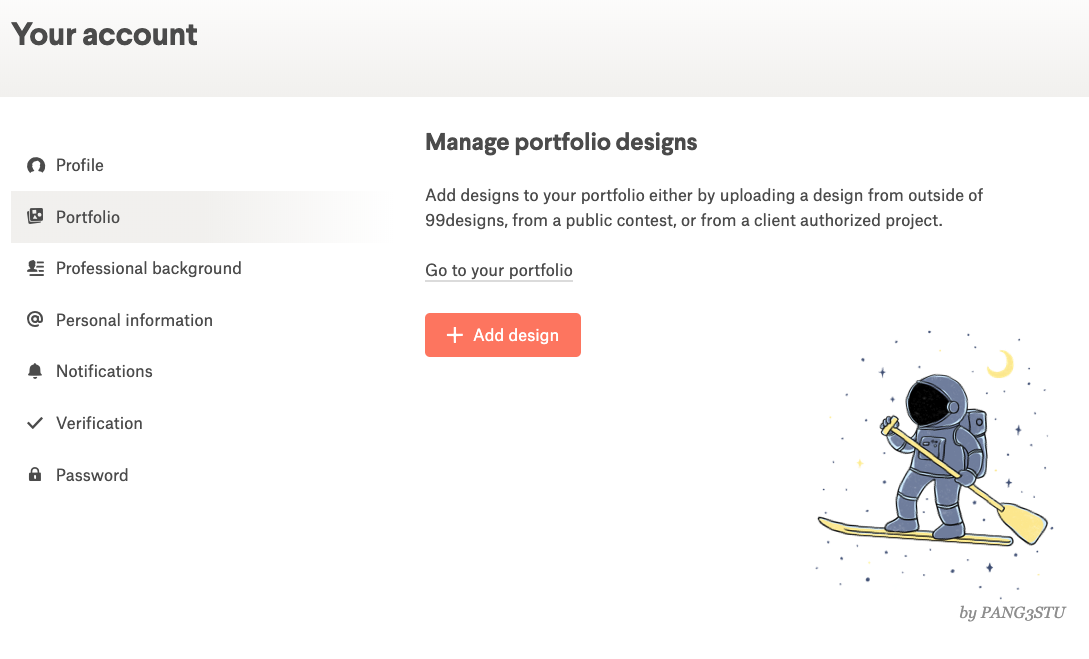Switch to the Notifications settings
The width and height of the screenshot is (1089, 659).
coord(104,371)
